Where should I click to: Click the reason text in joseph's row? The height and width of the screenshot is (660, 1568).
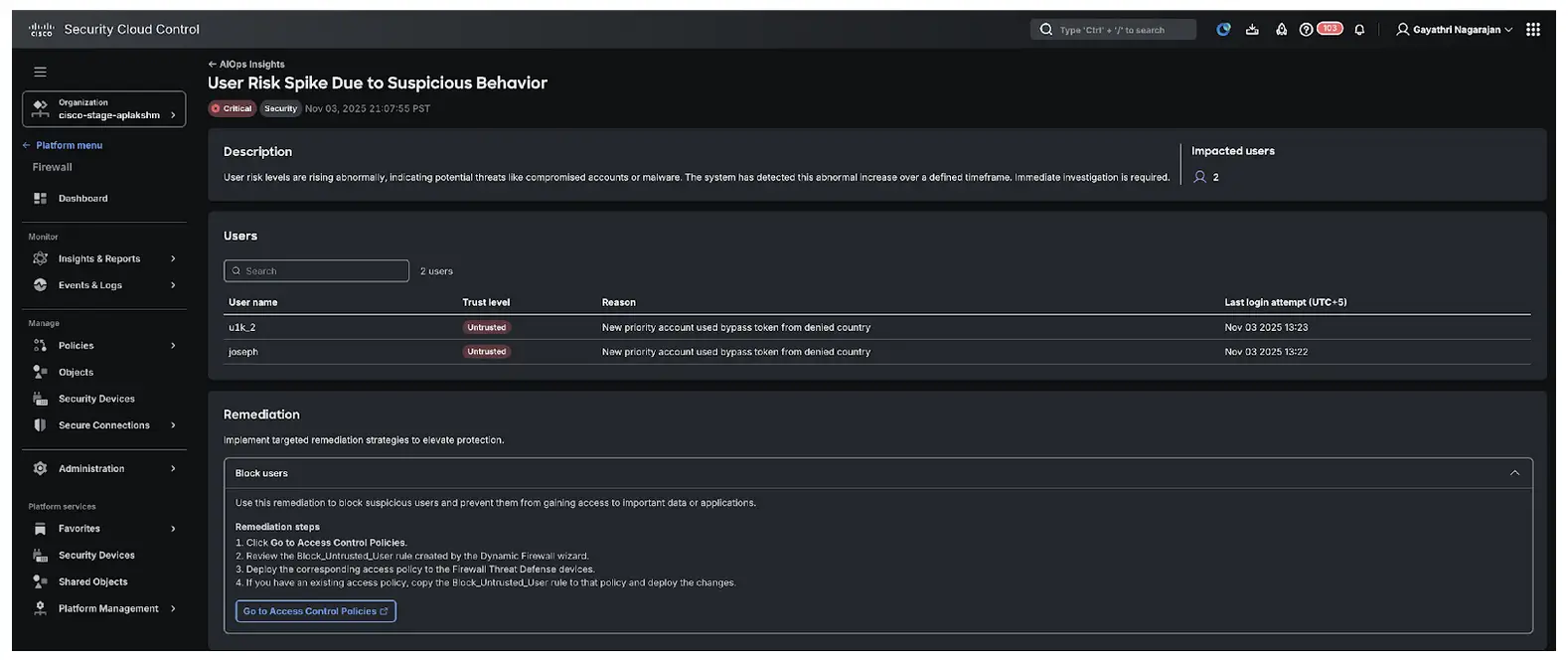[x=736, y=352]
